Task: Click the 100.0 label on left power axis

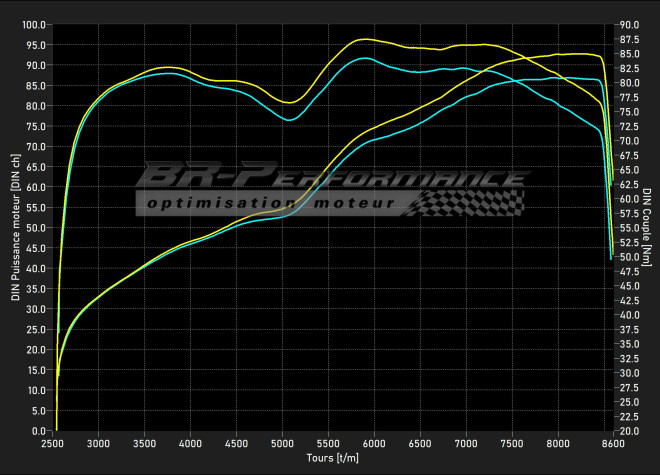Action: [x=34, y=24]
